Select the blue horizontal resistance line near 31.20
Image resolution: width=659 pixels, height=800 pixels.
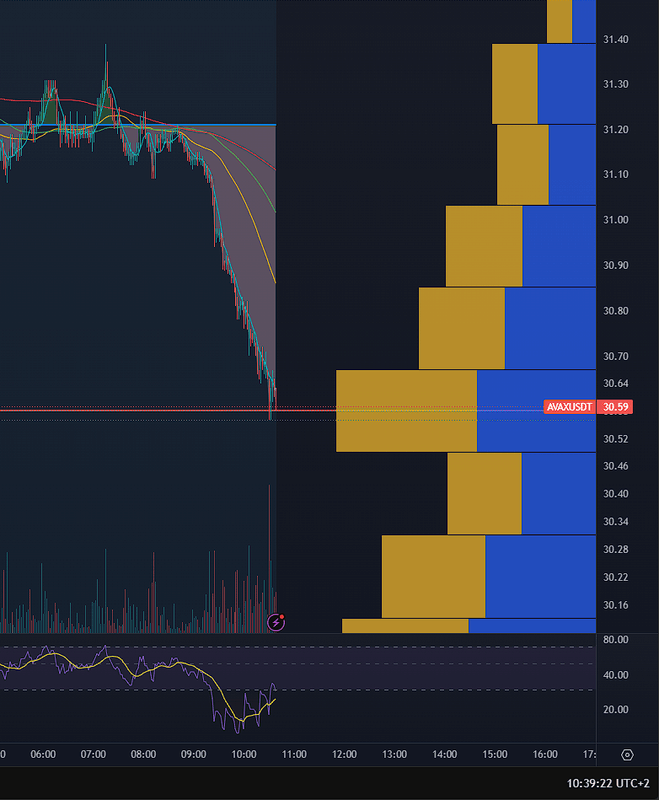tap(138, 124)
